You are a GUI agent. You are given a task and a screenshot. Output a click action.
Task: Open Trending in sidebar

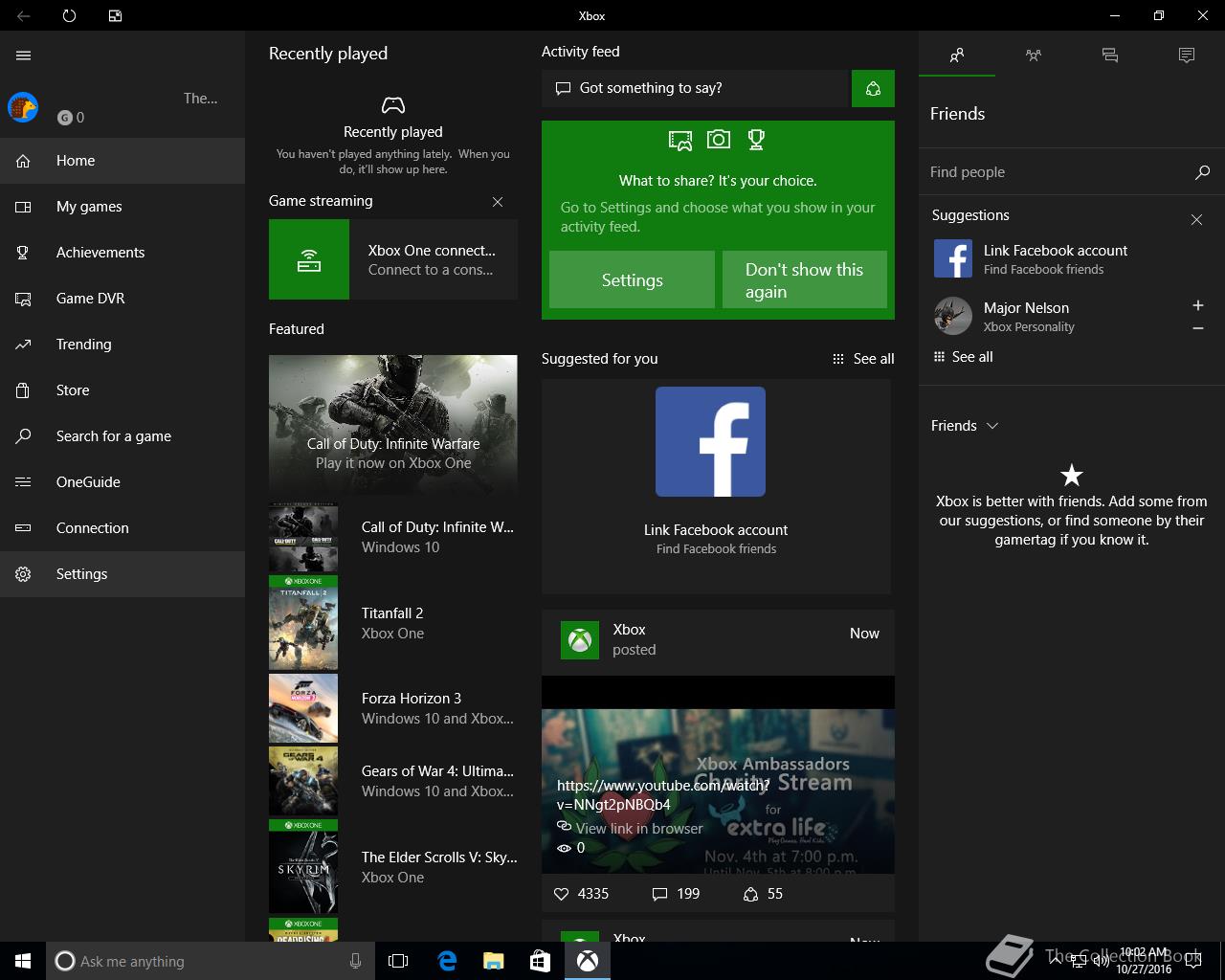click(122, 345)
